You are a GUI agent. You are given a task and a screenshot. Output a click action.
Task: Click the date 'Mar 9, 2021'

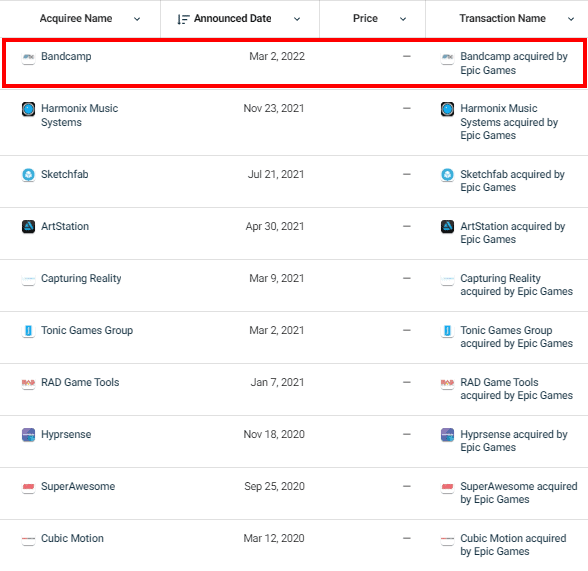point(277,278)
